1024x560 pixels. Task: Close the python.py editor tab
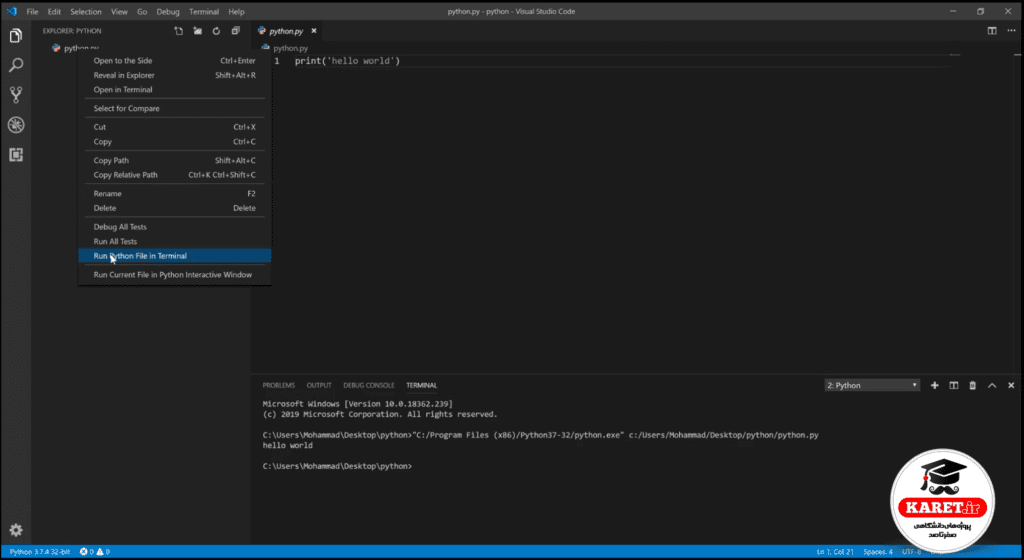click(313, 31)
